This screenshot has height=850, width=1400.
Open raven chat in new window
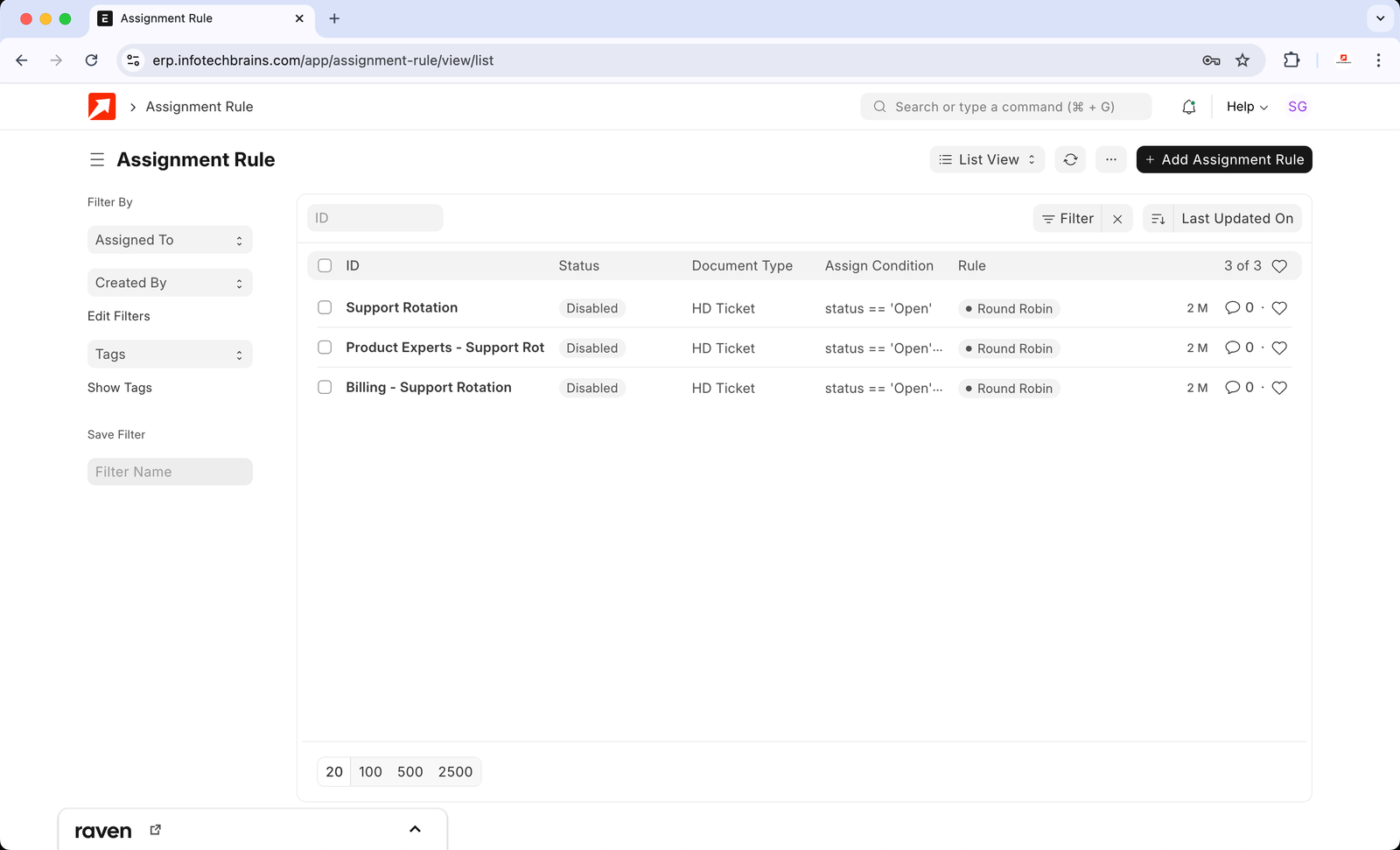pyautogui.click(x=156, y=830)
